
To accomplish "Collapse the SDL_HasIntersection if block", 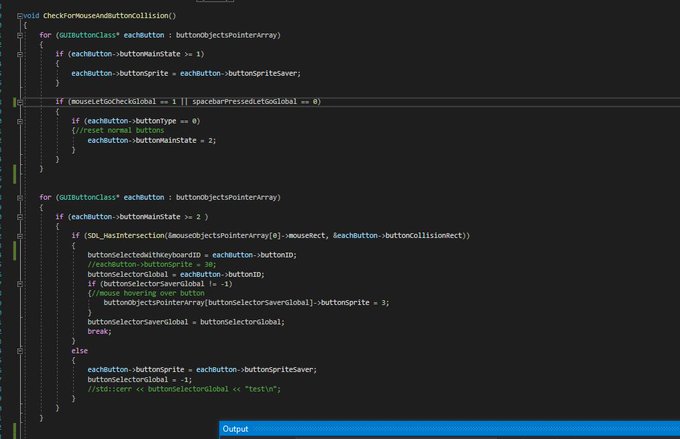I will [20, 236].
